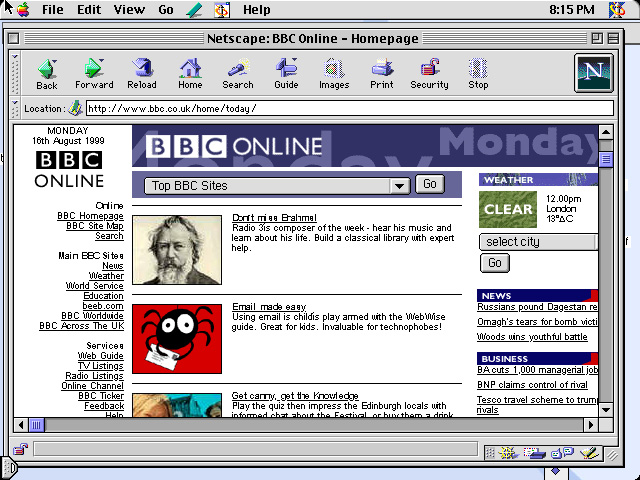Print the page using Print icon

coord(382,73)
